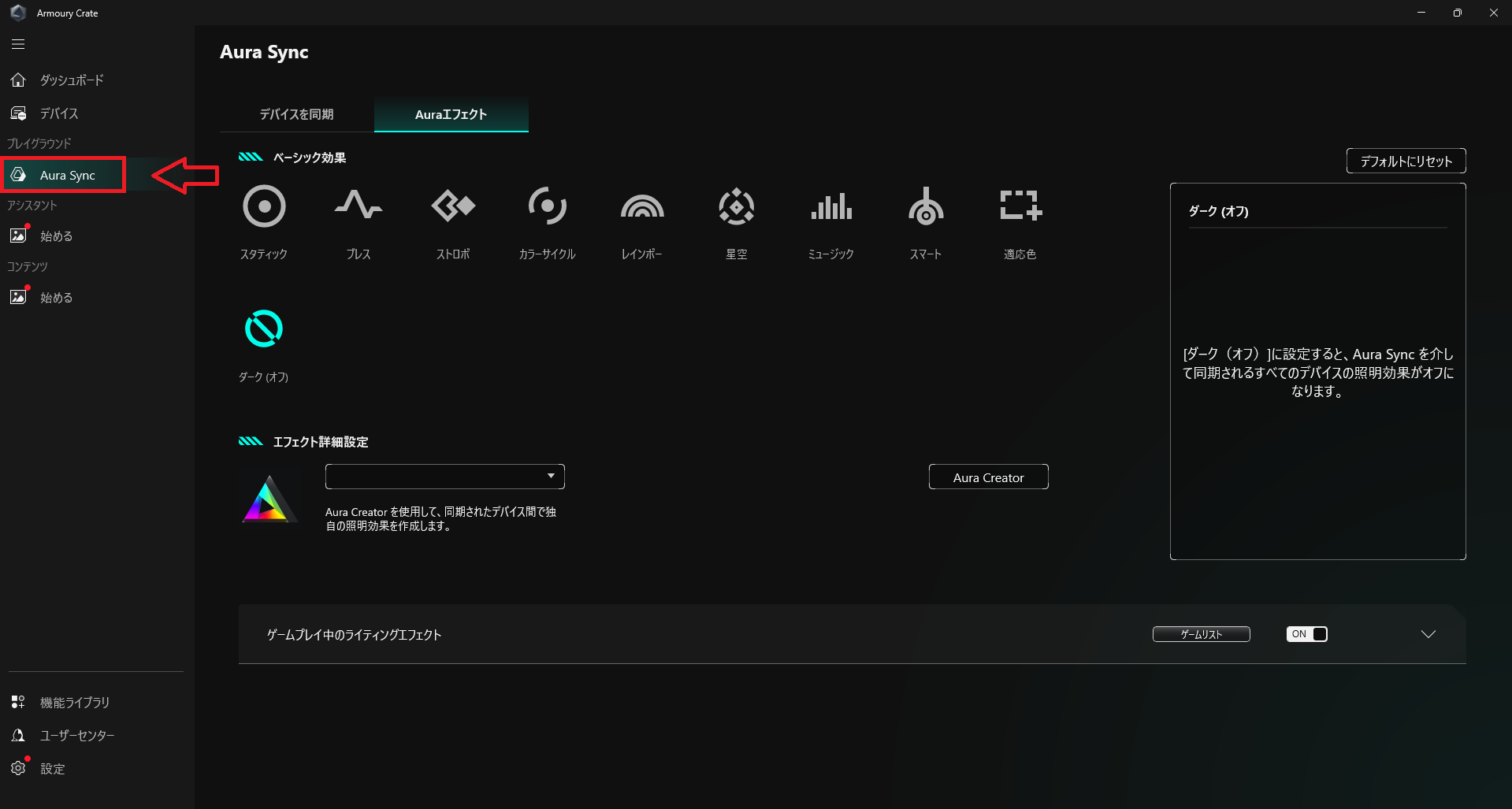This screenshot has width=1512, height=809.
Task: Select the Music (ミュージック) effect icon
Action: (x=831, y=206)
